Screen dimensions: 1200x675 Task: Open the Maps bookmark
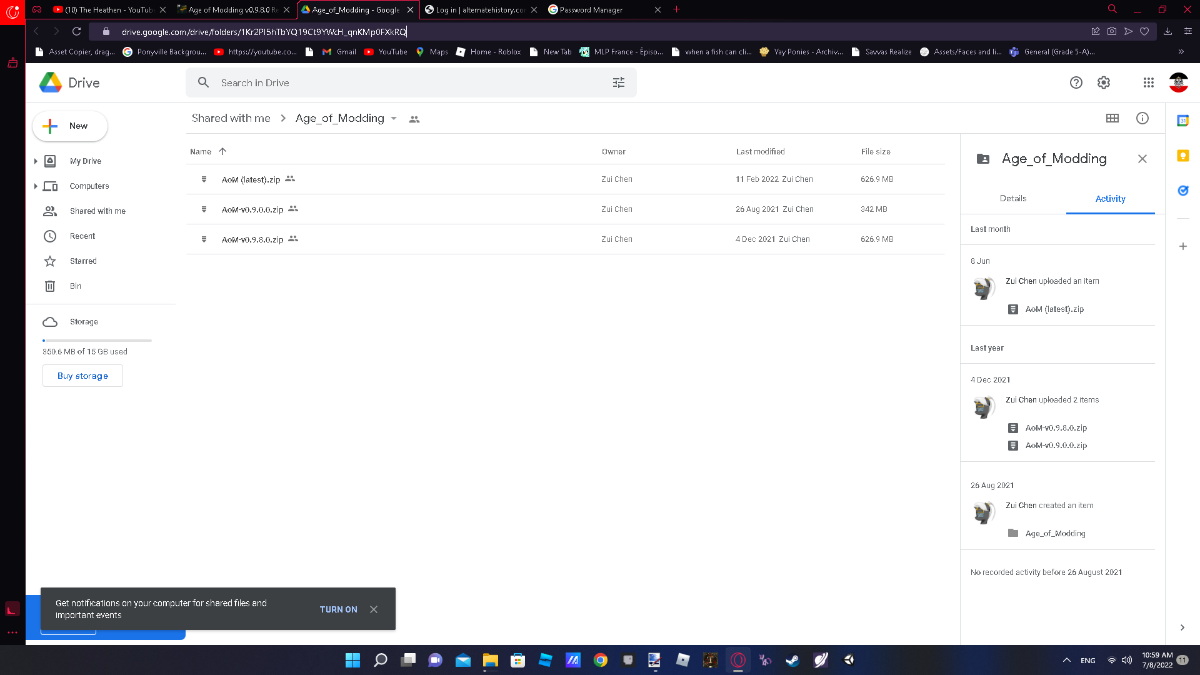coord(432,51)
